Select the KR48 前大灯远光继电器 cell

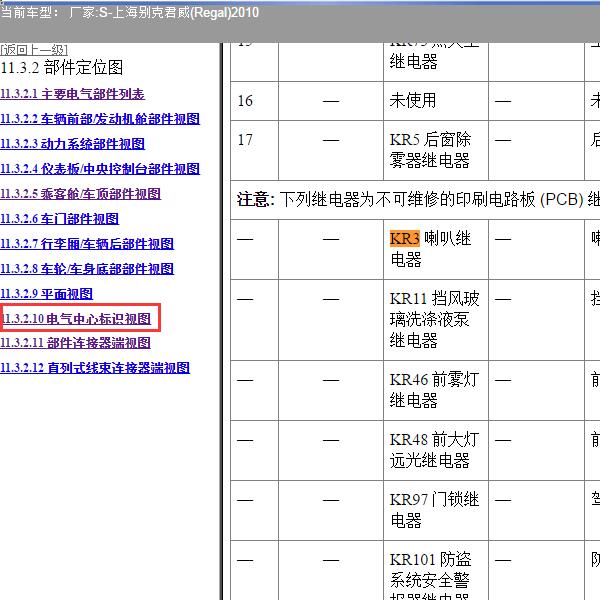click(436, 450)
